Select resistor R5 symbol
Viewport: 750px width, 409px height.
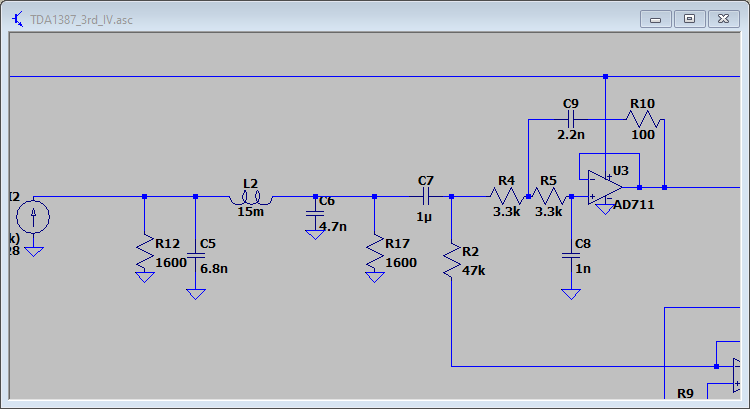pyautogui.click(x=549, y=196)
